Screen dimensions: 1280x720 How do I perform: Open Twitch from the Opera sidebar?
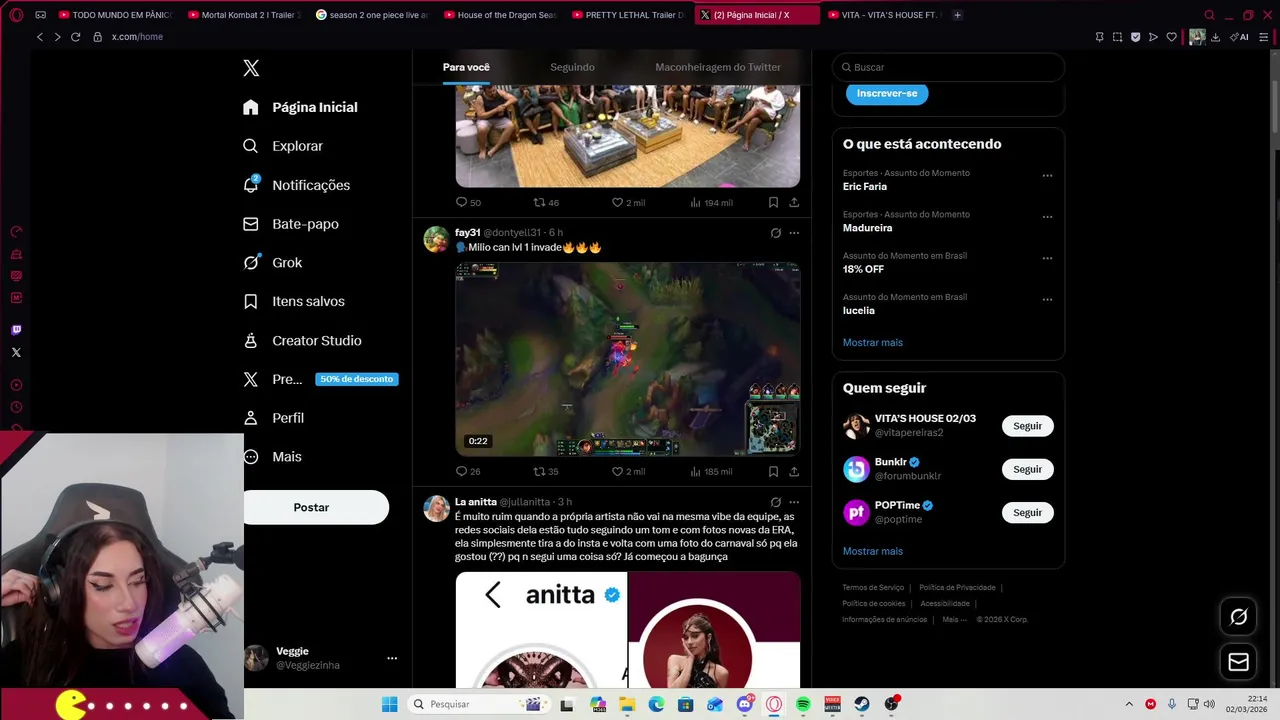tap(16, 330)
